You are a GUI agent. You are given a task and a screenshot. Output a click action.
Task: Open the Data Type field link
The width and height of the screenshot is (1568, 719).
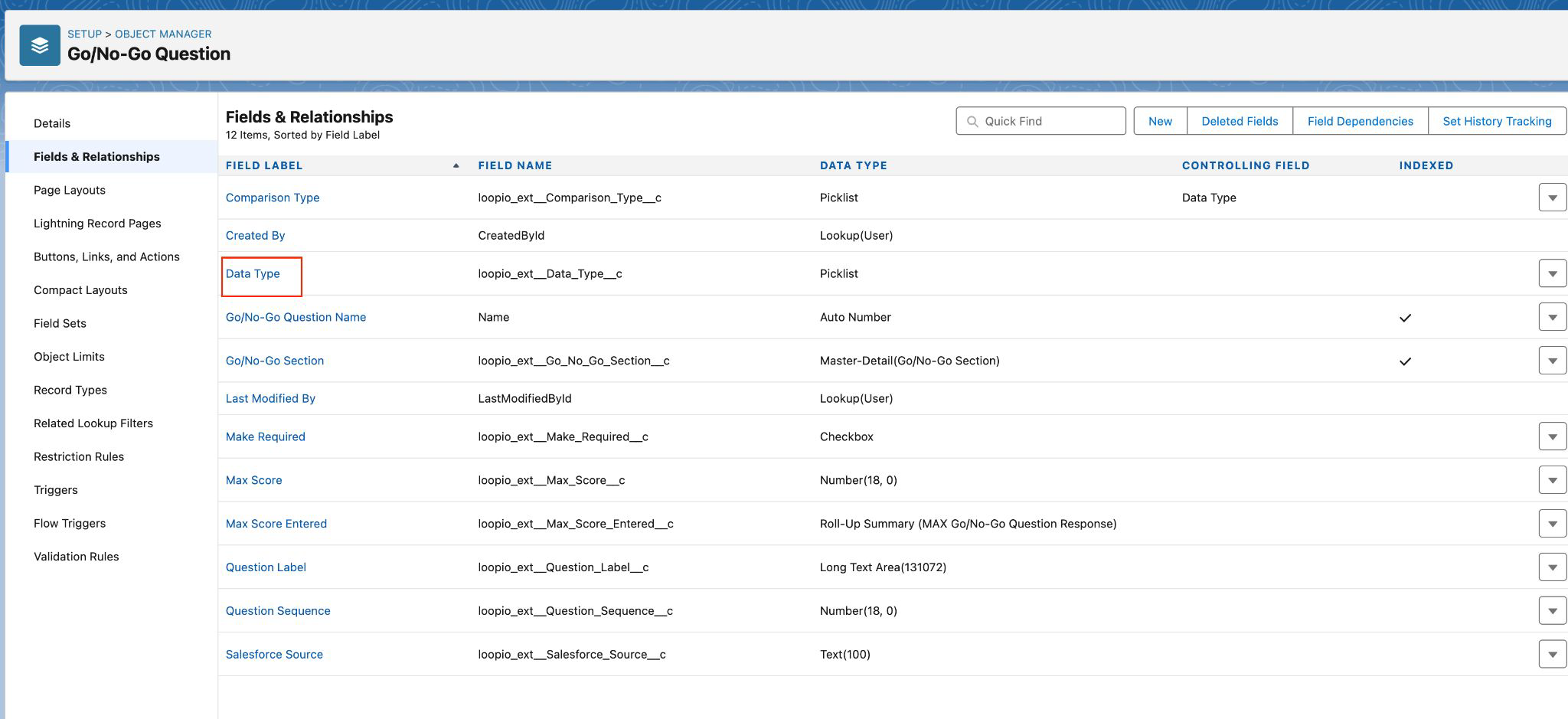tap(253, 273)
